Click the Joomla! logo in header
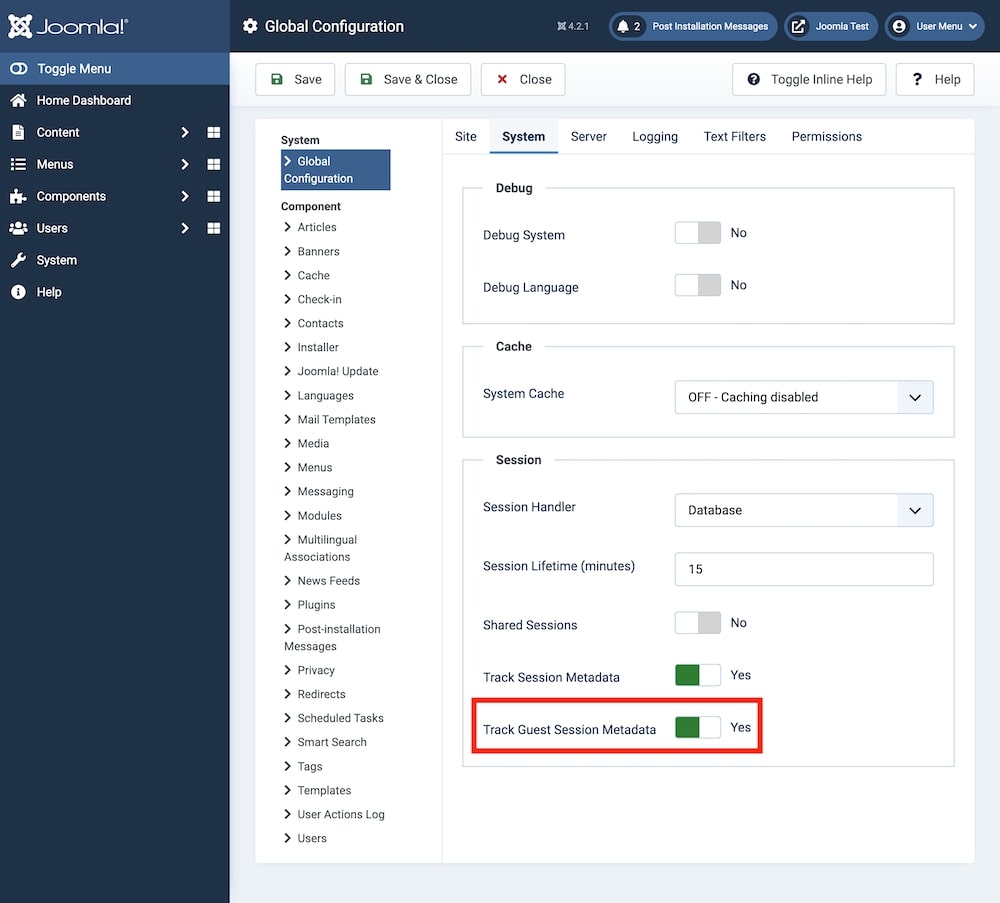 [x=68, y=26]
